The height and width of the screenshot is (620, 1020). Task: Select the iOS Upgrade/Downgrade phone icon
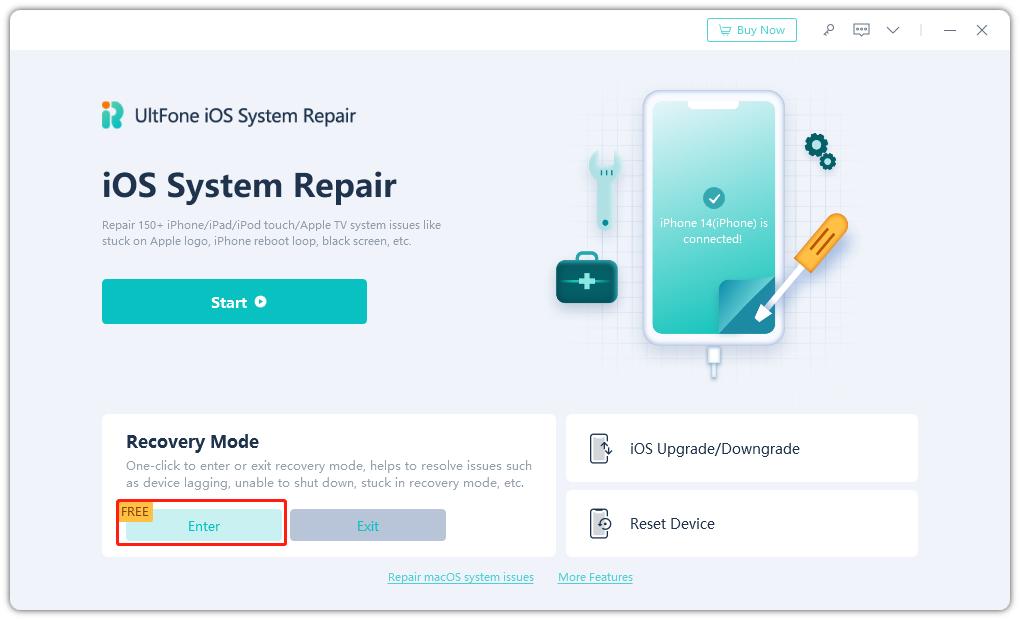click(601, 448)
